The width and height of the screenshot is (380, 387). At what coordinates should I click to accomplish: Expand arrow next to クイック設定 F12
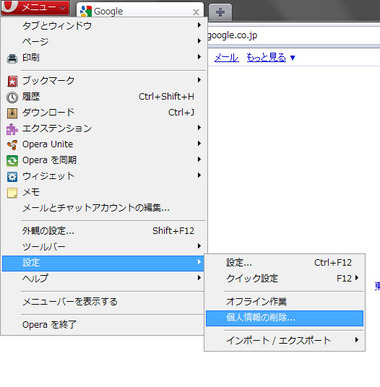point(357,278)
